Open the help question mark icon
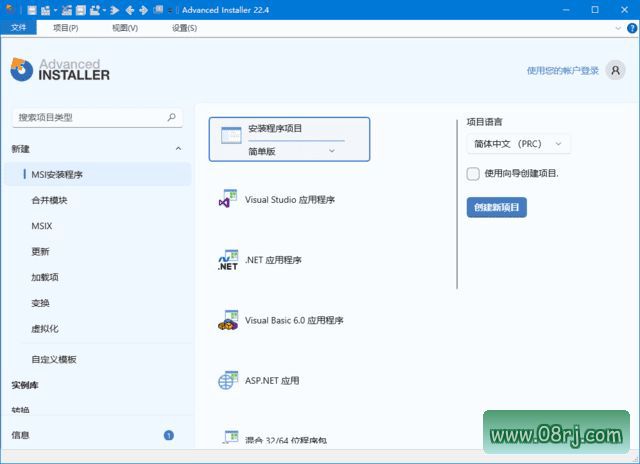 tap(632, 28)
